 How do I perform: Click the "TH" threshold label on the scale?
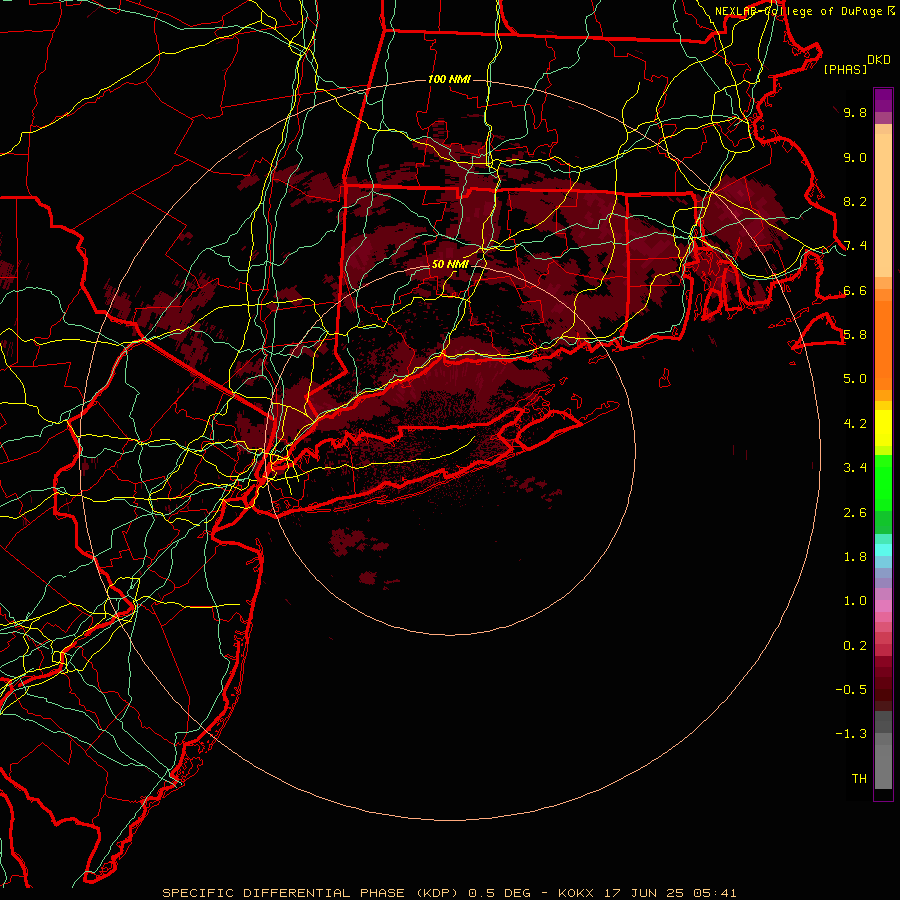(x=859, y=779)
